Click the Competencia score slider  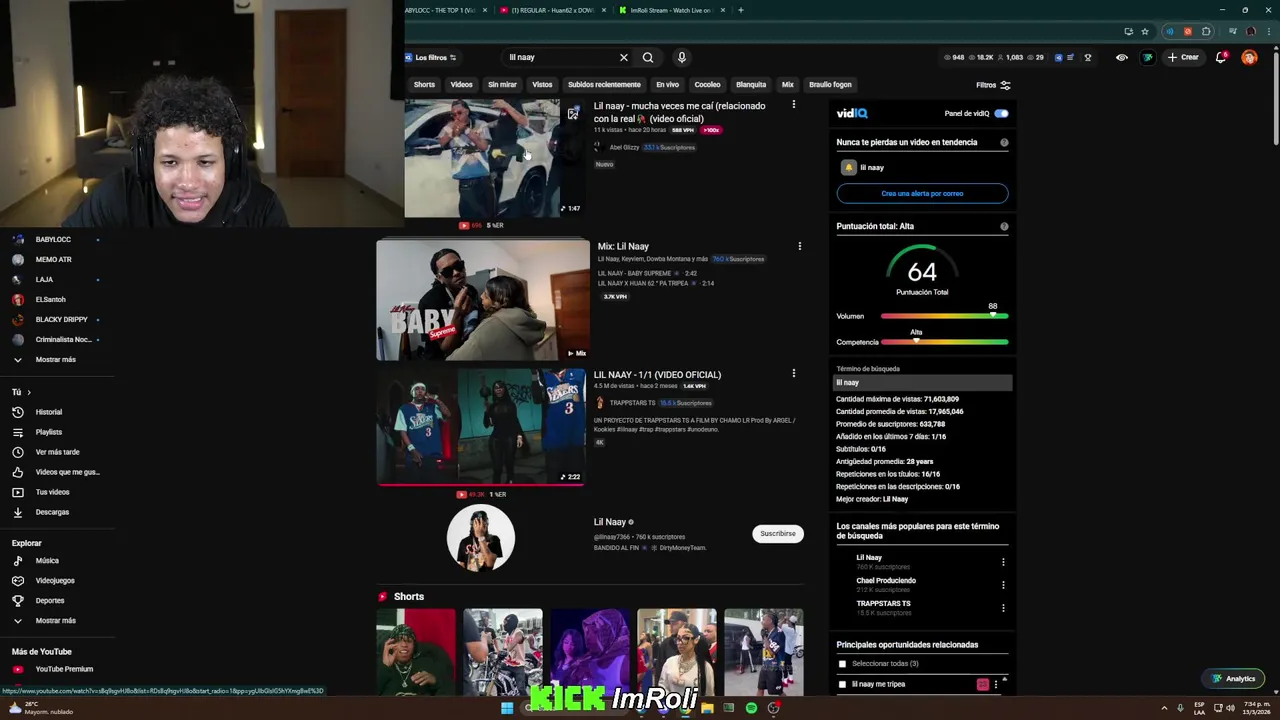coord(944,342)
